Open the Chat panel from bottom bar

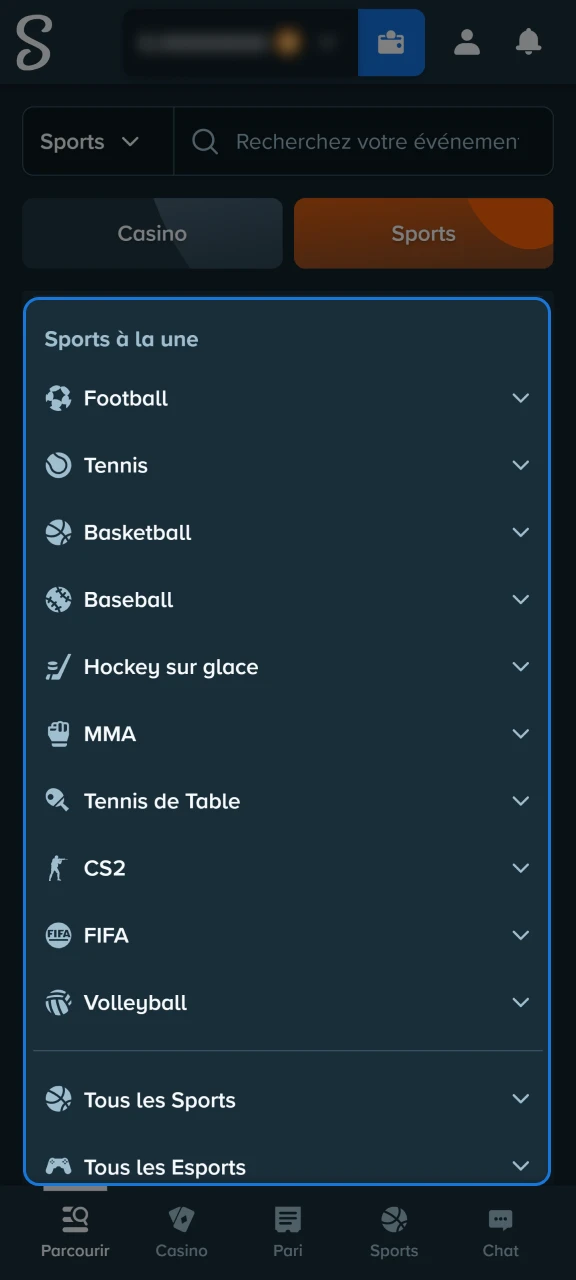pos(500,1230)
